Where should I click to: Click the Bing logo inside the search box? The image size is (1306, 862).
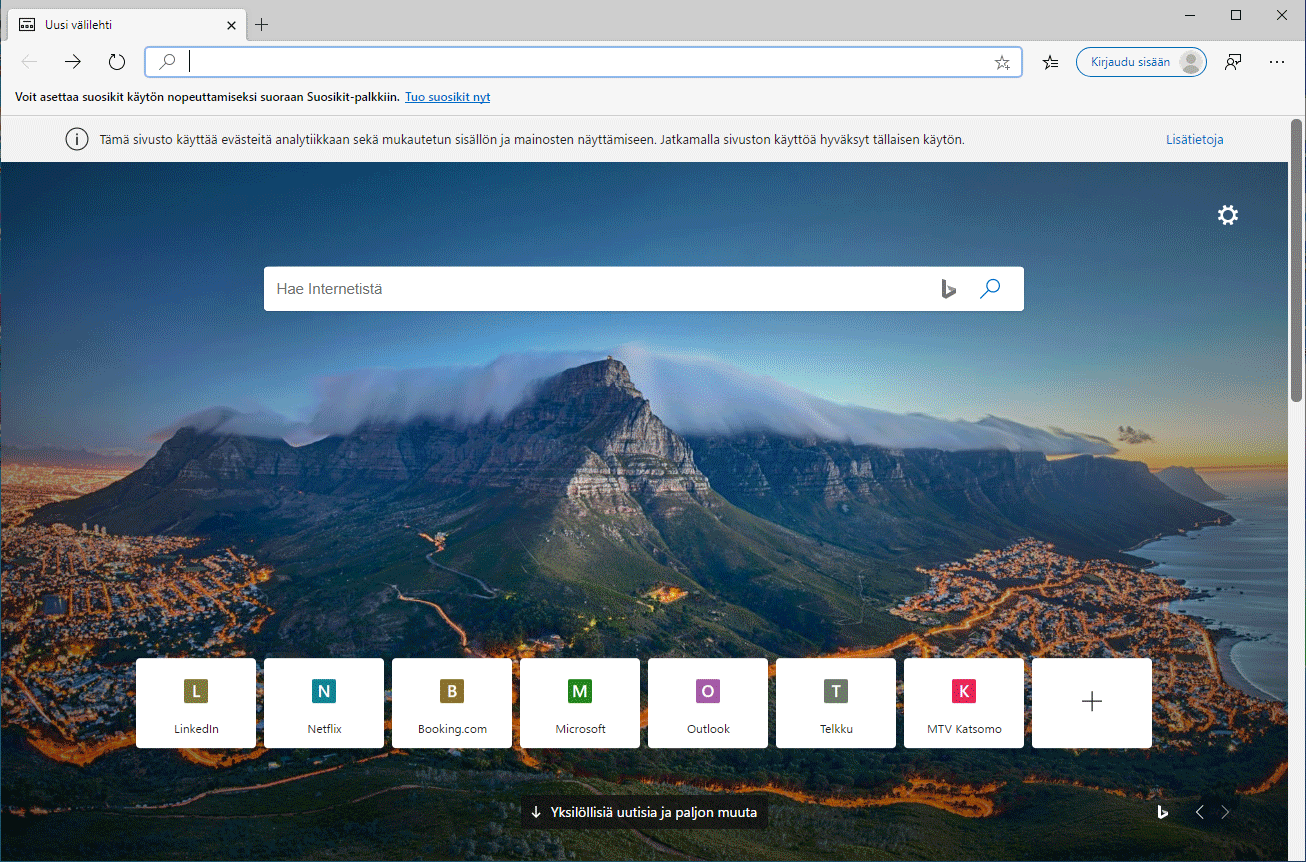click(x=948, y=288)
